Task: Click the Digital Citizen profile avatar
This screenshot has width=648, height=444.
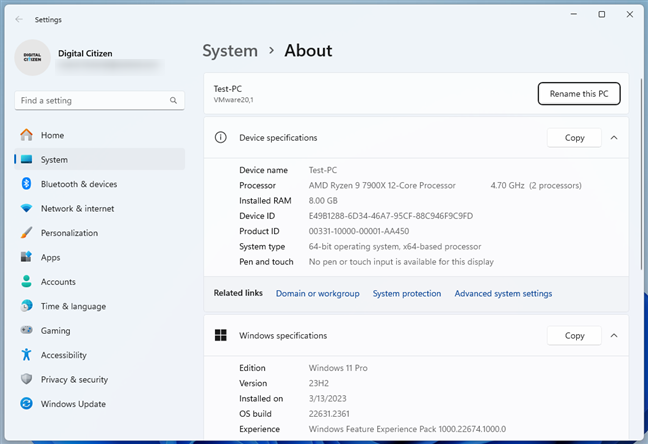Action: point(32,57)
